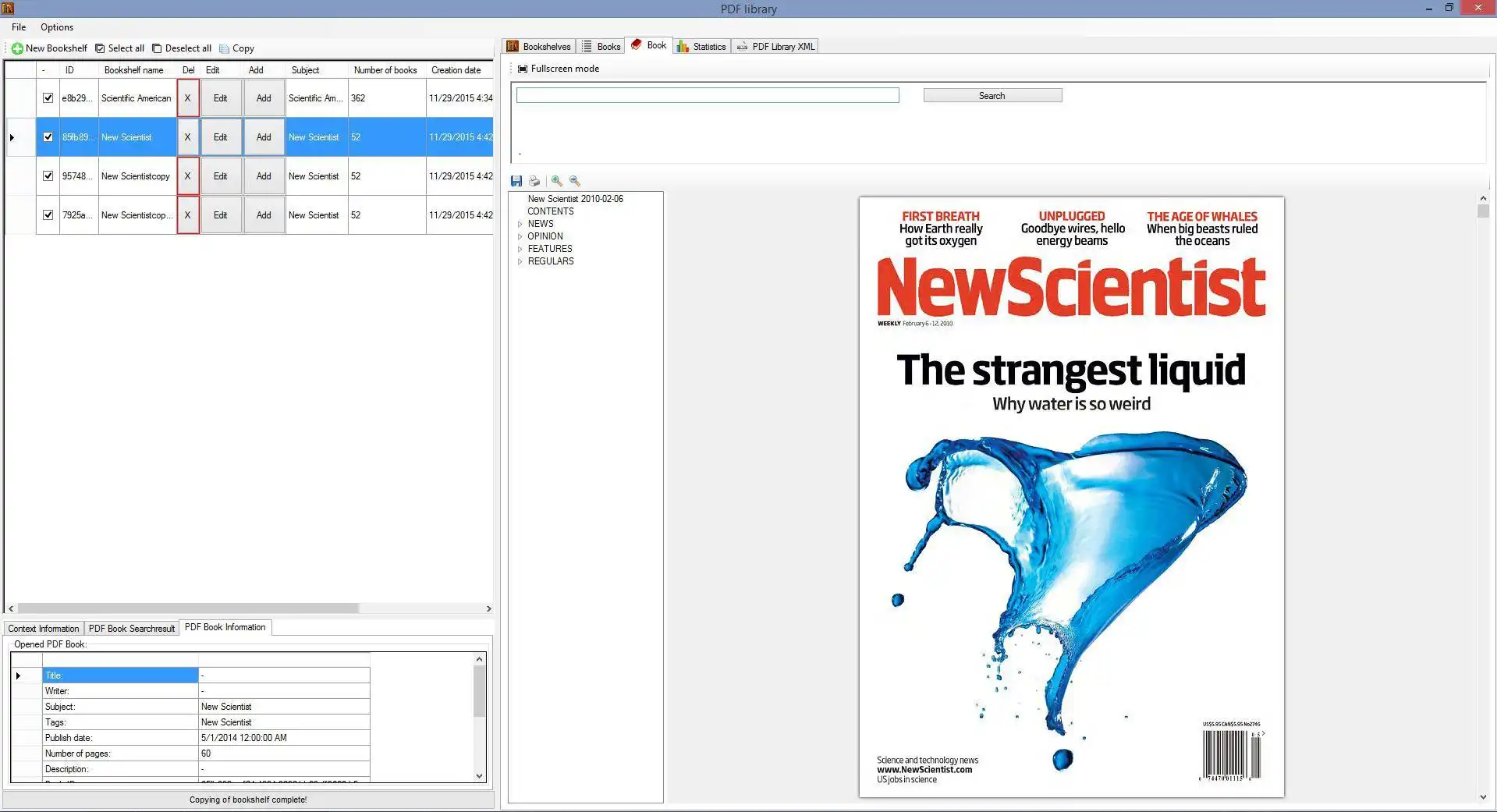Edit the 7925a bookshelf row
Image resolution: width=1497 pixels, height=812 pixels.
pos(221,215)
